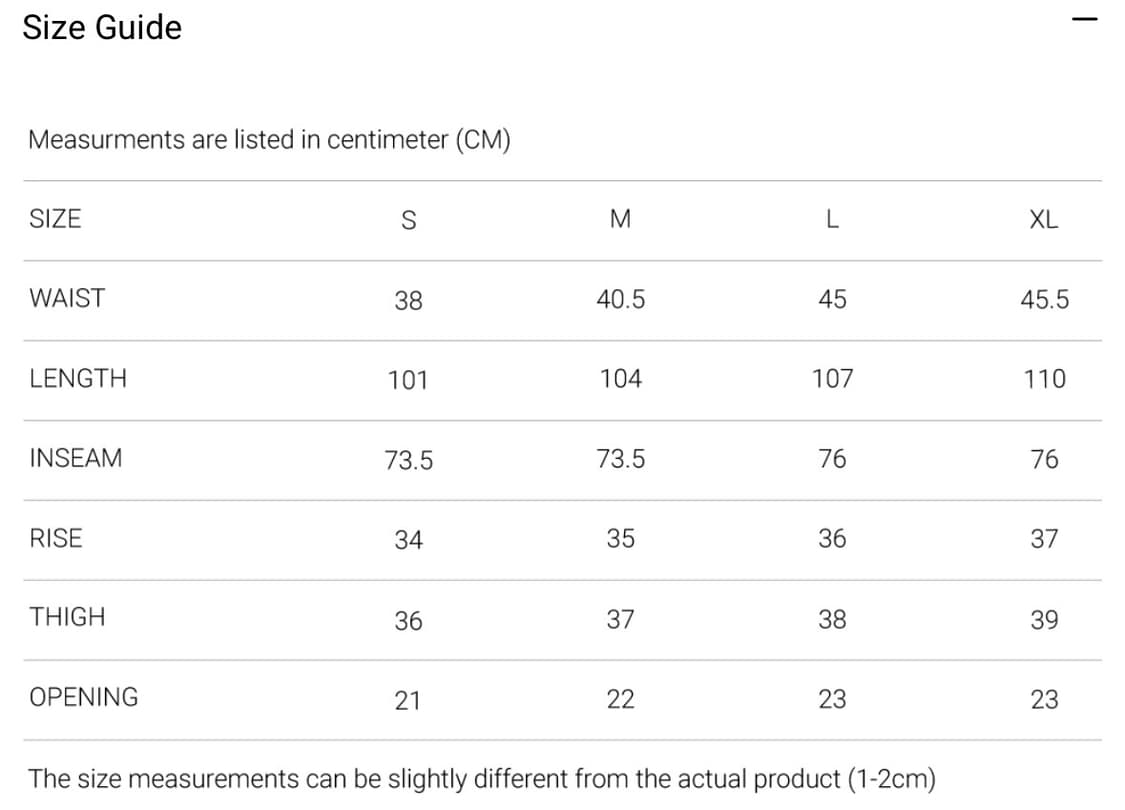This screenshot has width=1125, height=810.
Task: Click the THIGH row label
Action: [x=67, y=617]
